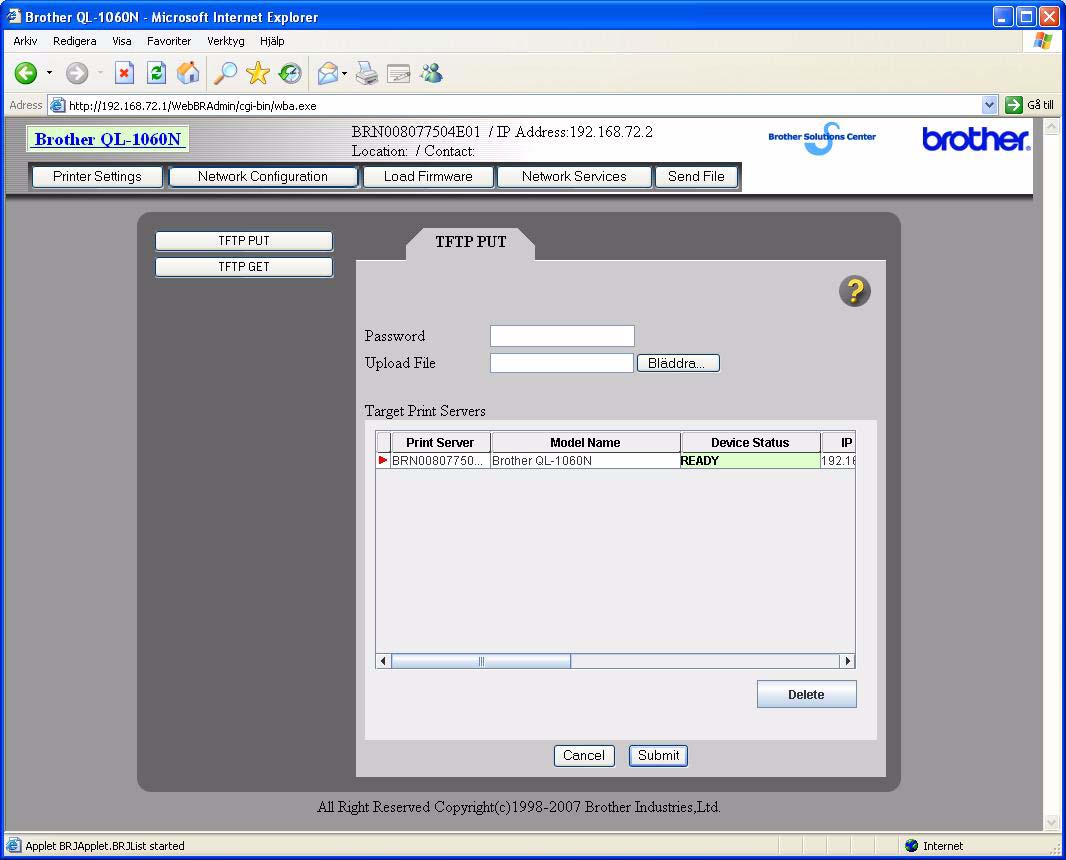Click the page icon in address bar
Viewport: 1066px width, 860px height.
pos(58,105)
